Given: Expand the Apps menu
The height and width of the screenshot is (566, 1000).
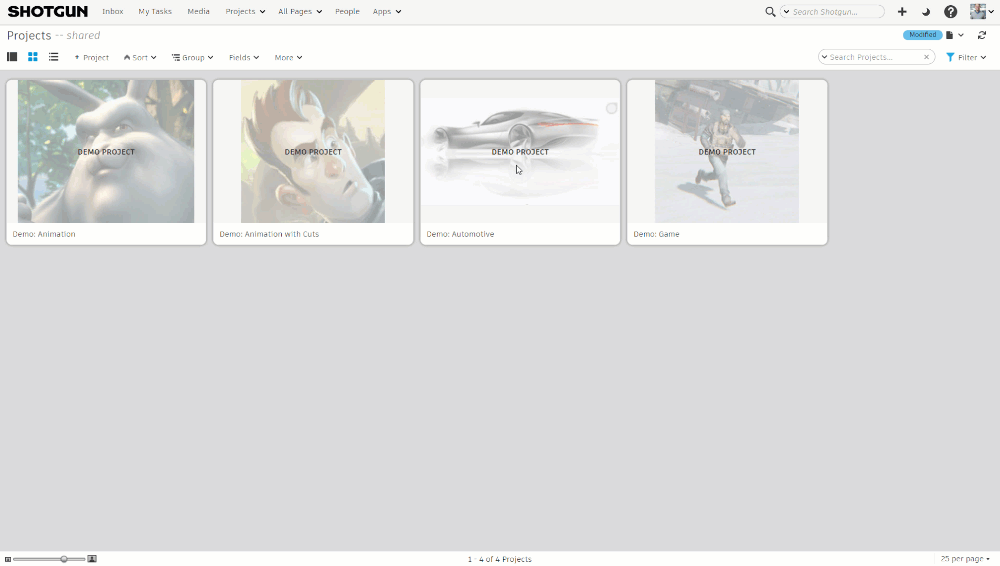Looking at the screenshot, I should click(387, 11).
